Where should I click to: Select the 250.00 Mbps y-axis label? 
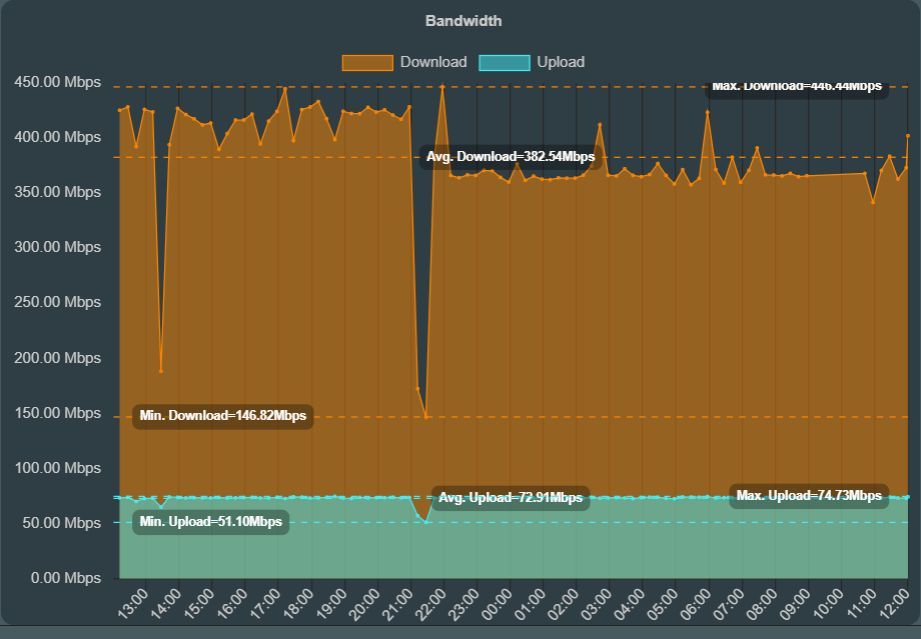pos(58,302)
